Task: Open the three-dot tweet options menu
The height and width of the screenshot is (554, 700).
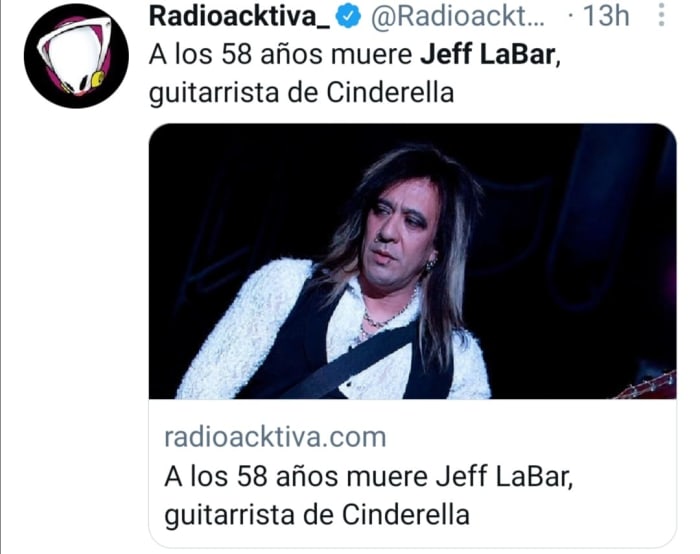Action: 662,16
